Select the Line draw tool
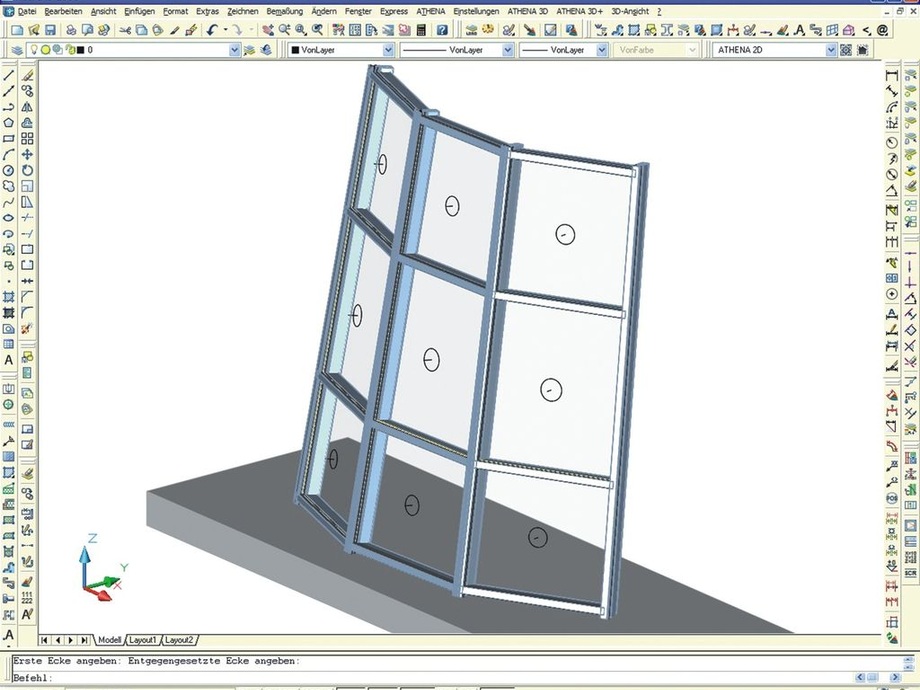 9,75
